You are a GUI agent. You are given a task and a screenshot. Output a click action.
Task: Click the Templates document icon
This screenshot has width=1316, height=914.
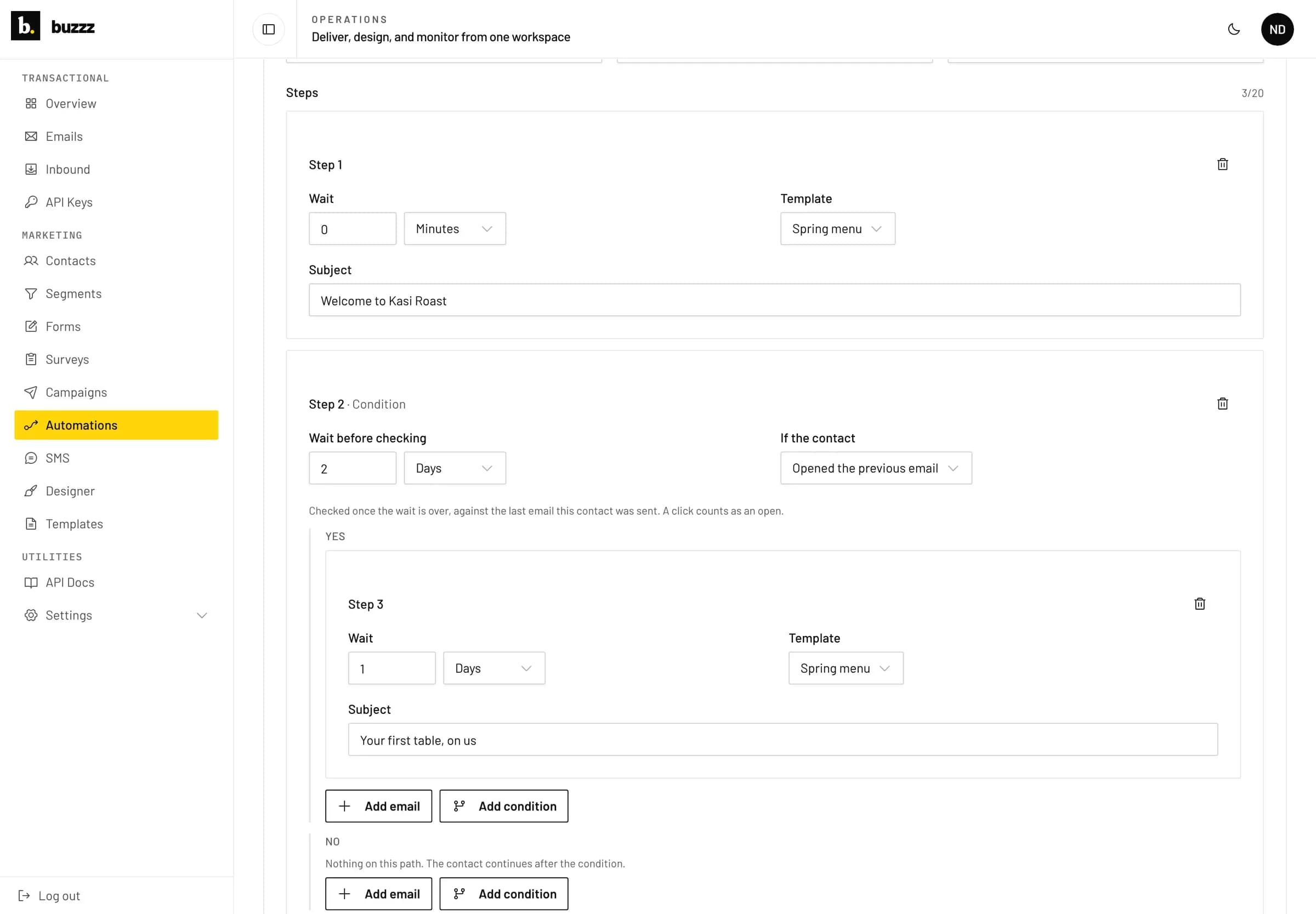[x=31, y=524]
